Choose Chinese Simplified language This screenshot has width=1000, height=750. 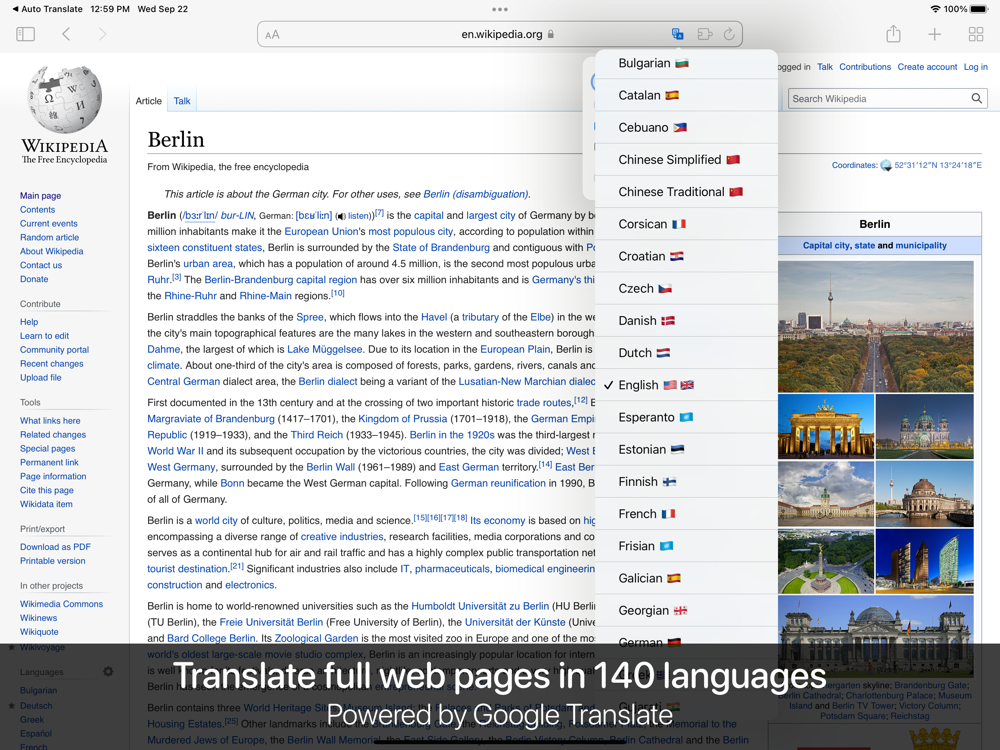pos(686,159)
